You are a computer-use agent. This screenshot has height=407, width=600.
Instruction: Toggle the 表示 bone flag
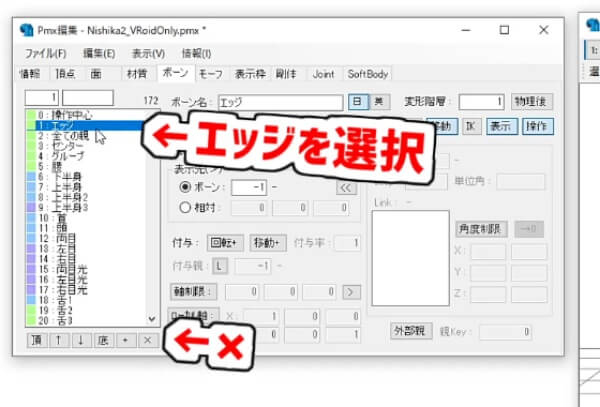(502, 126)
